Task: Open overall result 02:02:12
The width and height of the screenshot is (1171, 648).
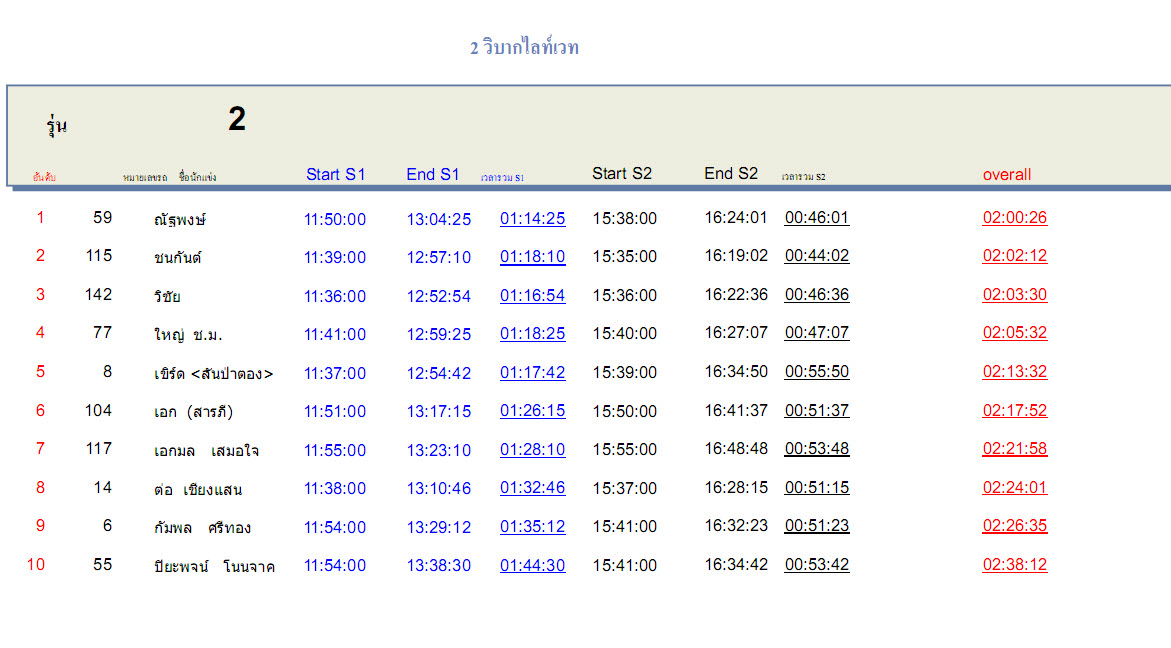Action: coord(1014,256)
